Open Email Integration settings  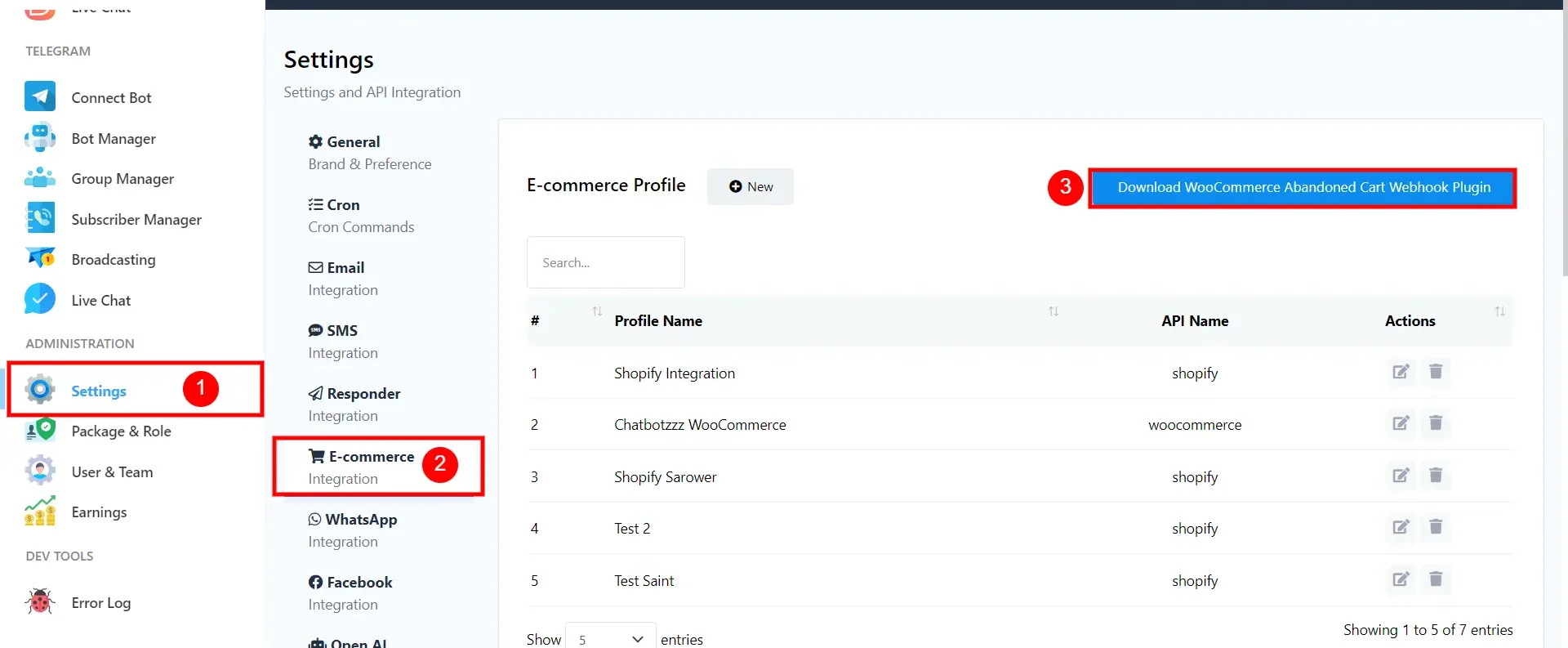coord(343,279)
